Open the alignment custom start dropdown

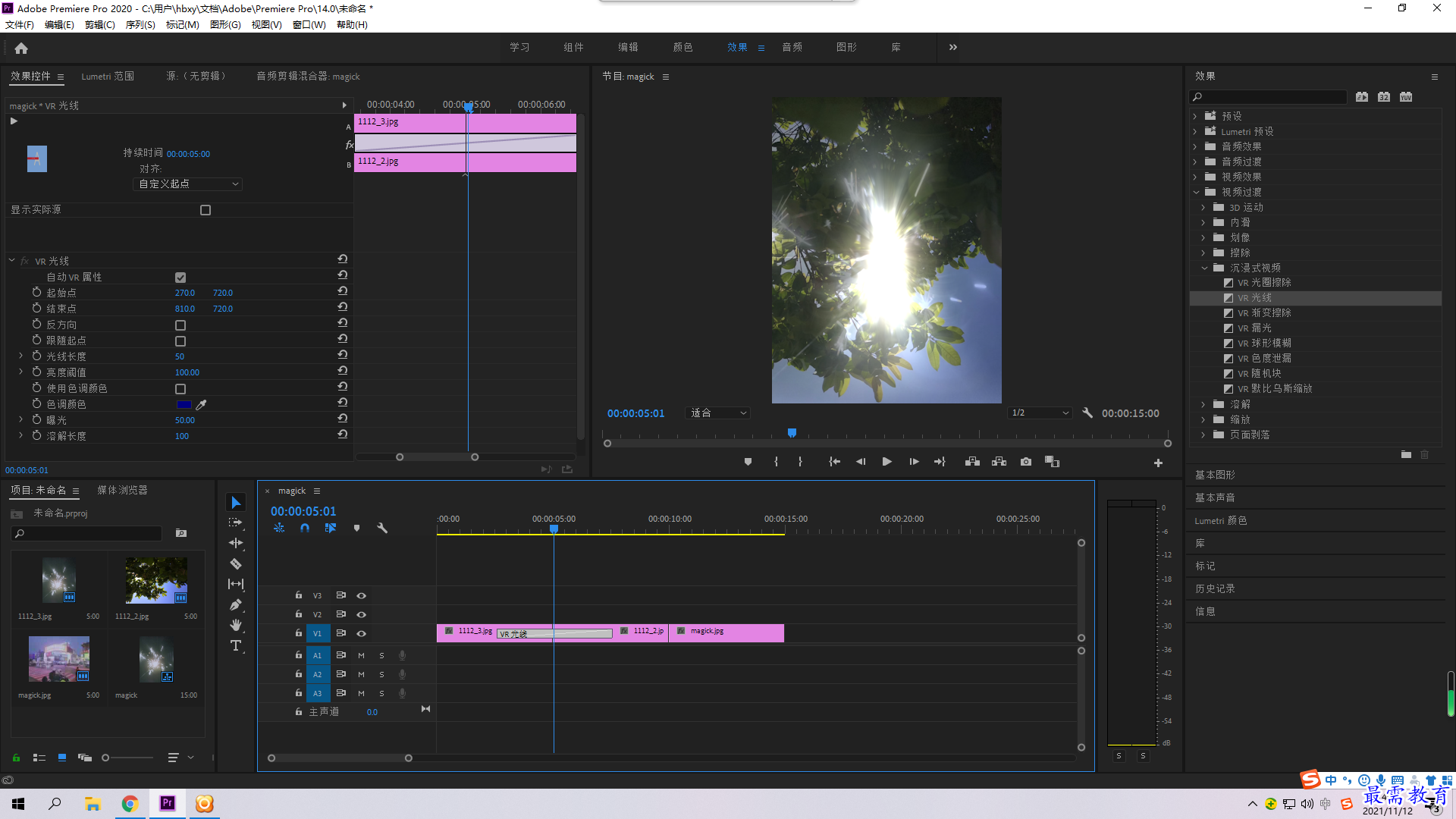[188, 184]
